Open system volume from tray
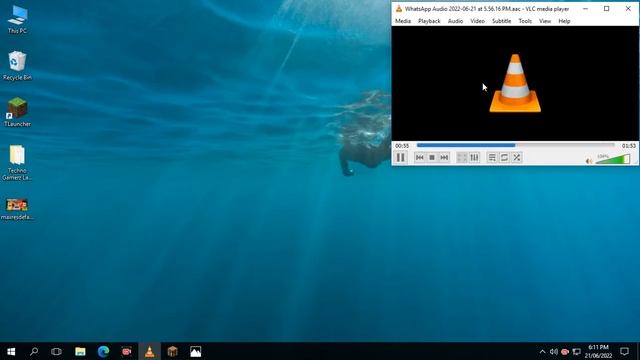Screen dimensions: 640x360 coord(553,351)
